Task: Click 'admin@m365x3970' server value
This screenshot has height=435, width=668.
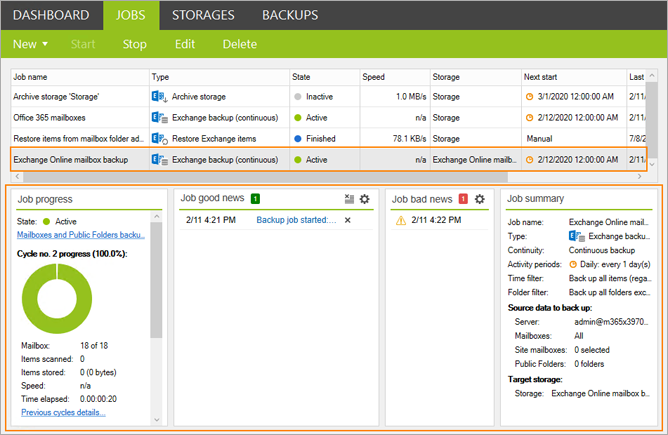Action: 611,322
